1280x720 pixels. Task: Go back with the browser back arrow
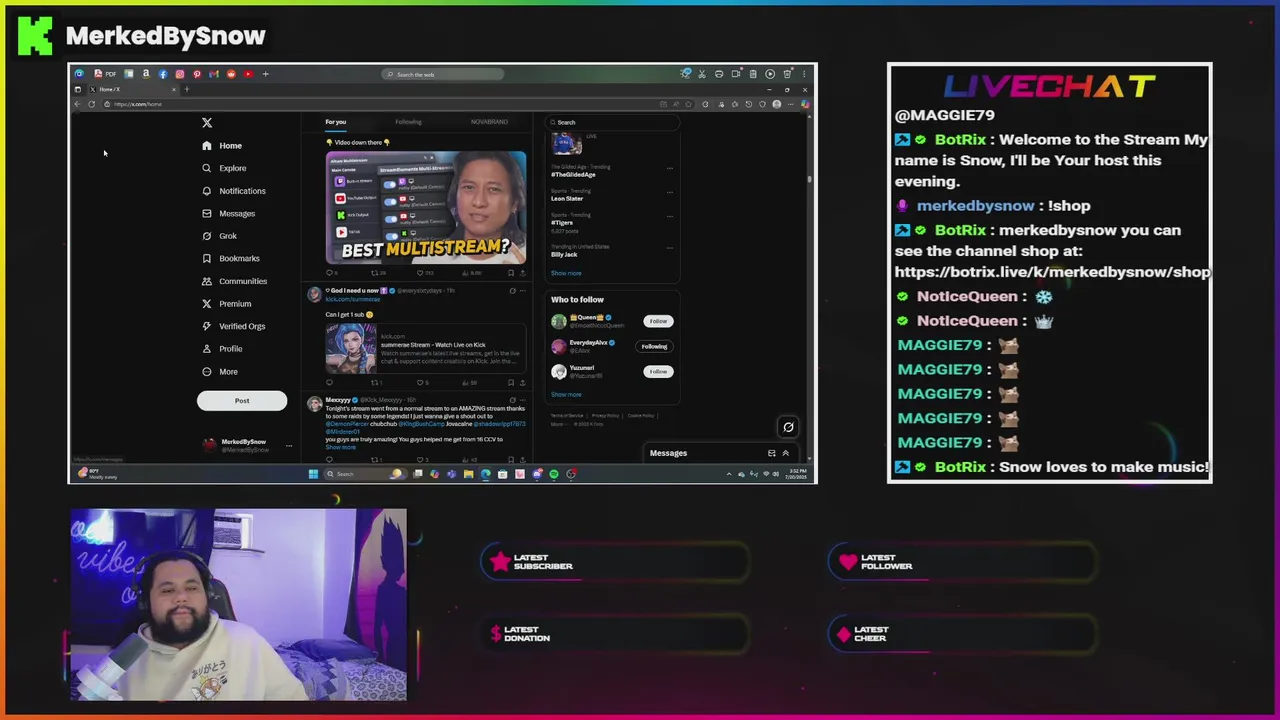coord(78,104)
